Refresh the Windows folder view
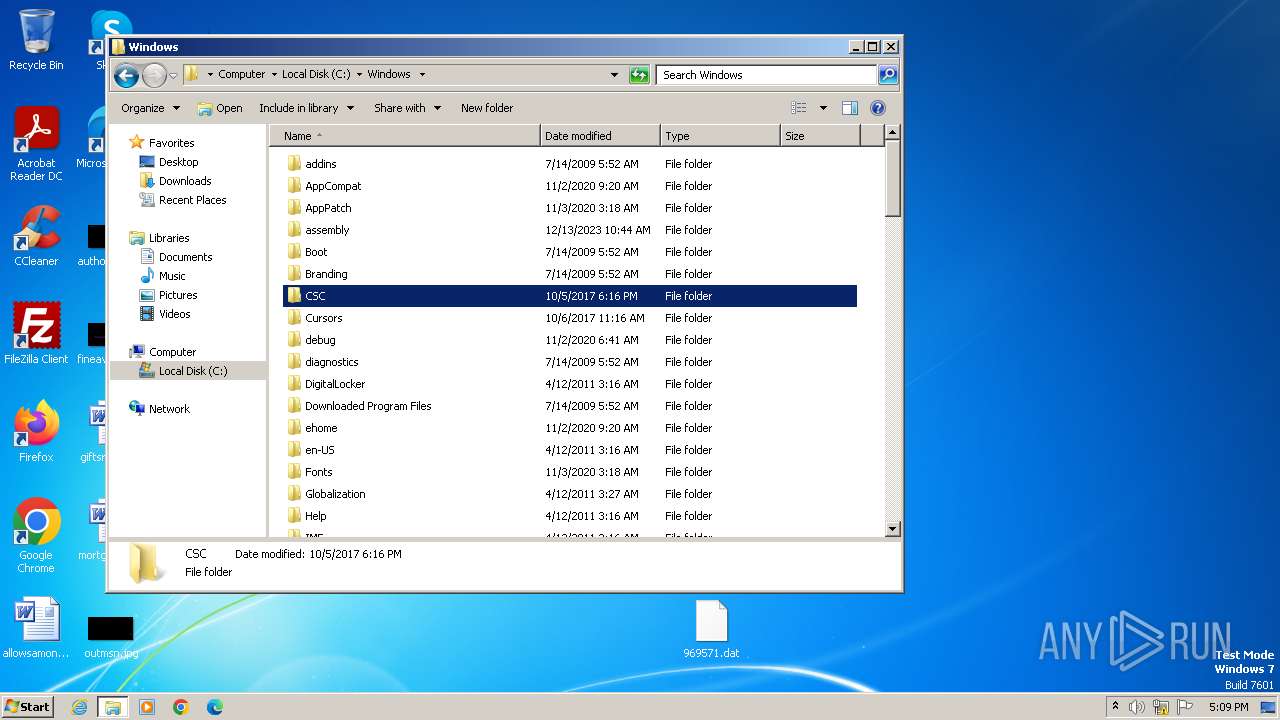 click(x=639, y=75)
